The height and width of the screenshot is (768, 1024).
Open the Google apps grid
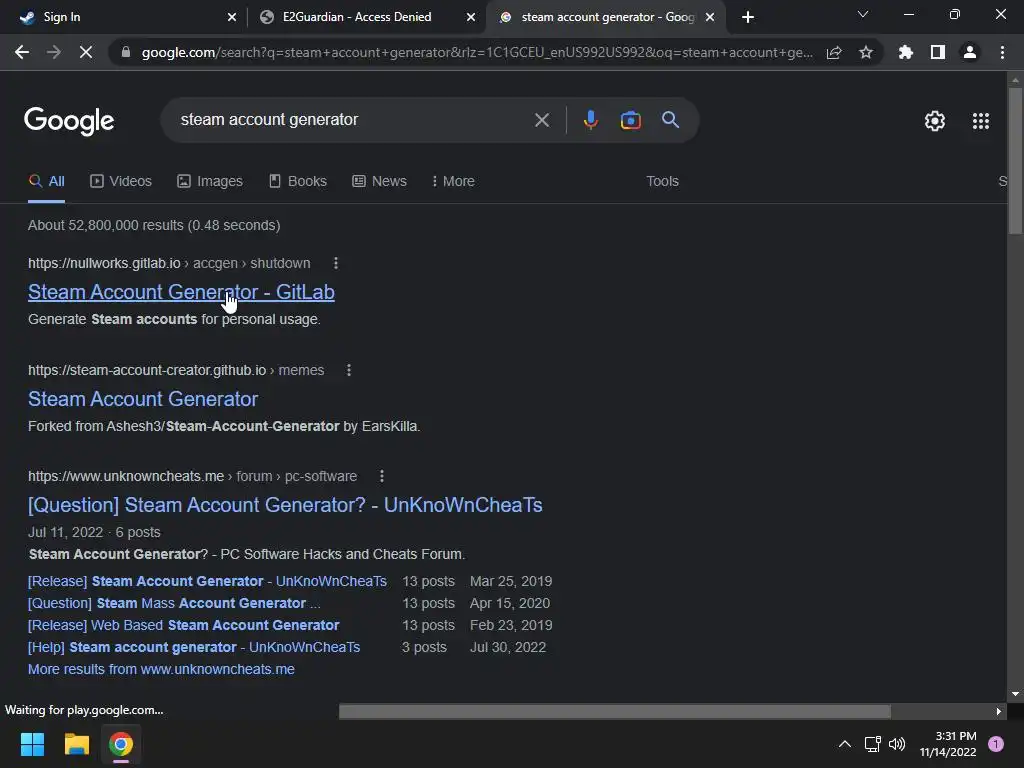tap(981, 121)
